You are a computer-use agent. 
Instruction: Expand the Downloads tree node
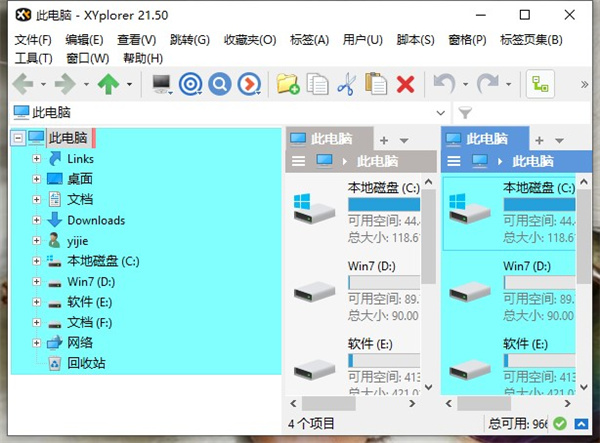point(37,220)
